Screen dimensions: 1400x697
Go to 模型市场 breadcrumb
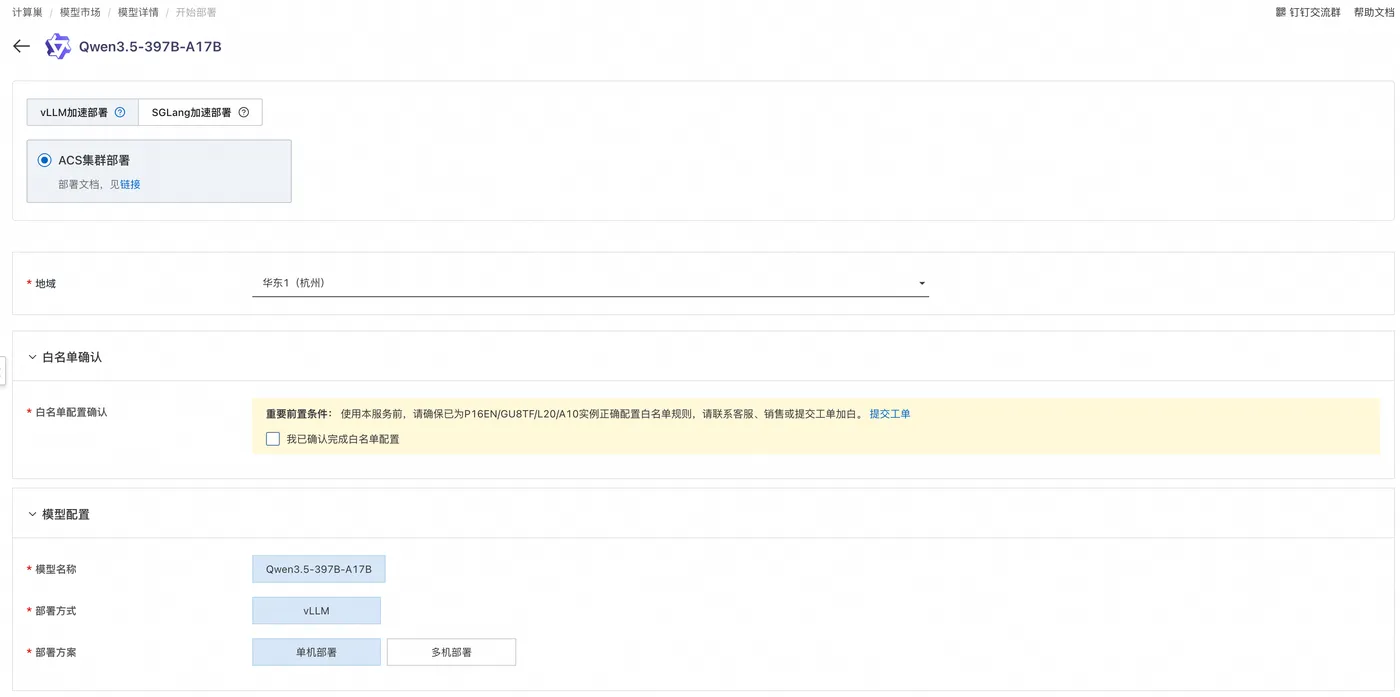[80, 13]
